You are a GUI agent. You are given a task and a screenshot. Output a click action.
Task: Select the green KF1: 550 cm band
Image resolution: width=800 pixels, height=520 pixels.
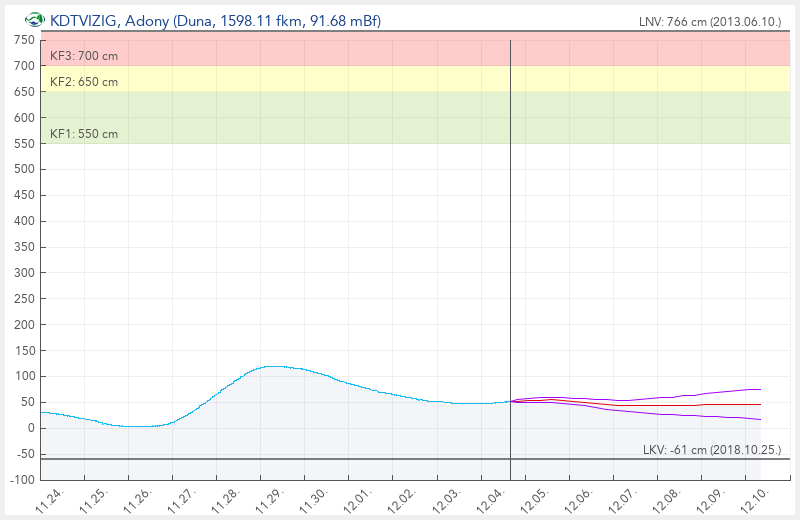[x=400, y=118]
